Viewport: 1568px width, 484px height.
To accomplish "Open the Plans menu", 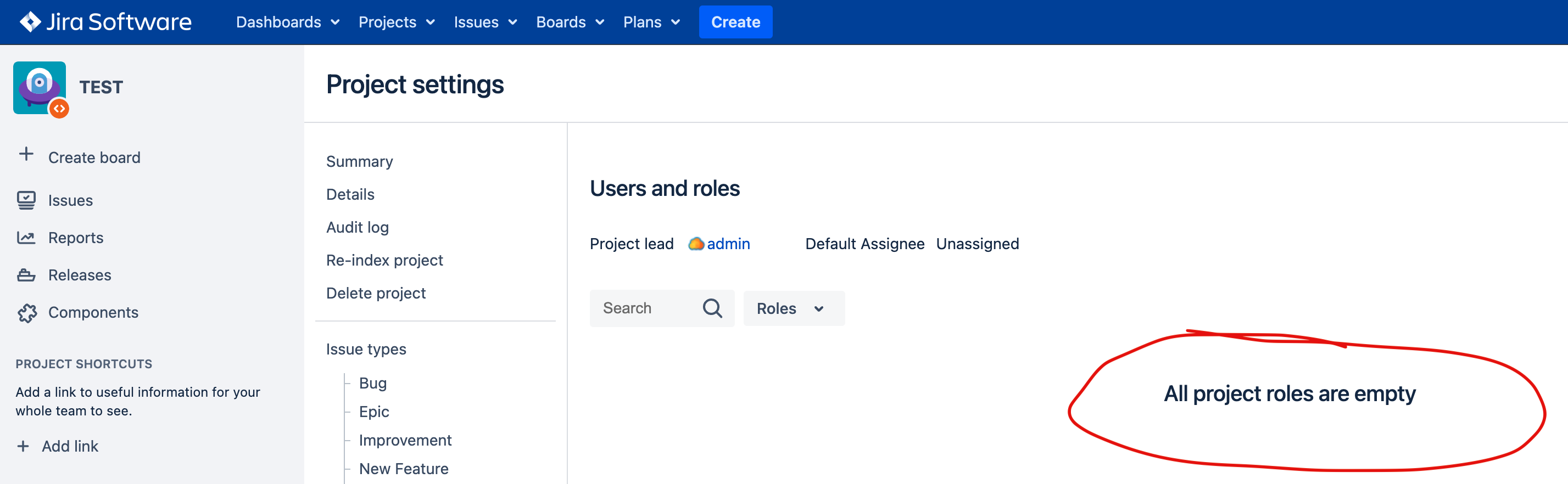I will coord(651,22).
